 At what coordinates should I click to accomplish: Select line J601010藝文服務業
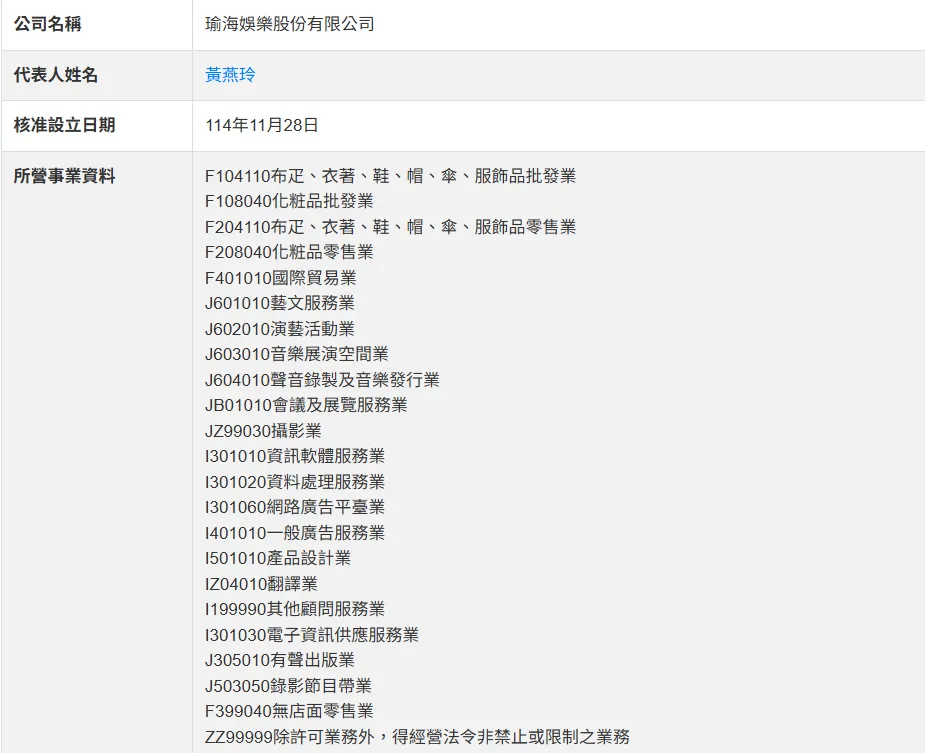(280, 303)
